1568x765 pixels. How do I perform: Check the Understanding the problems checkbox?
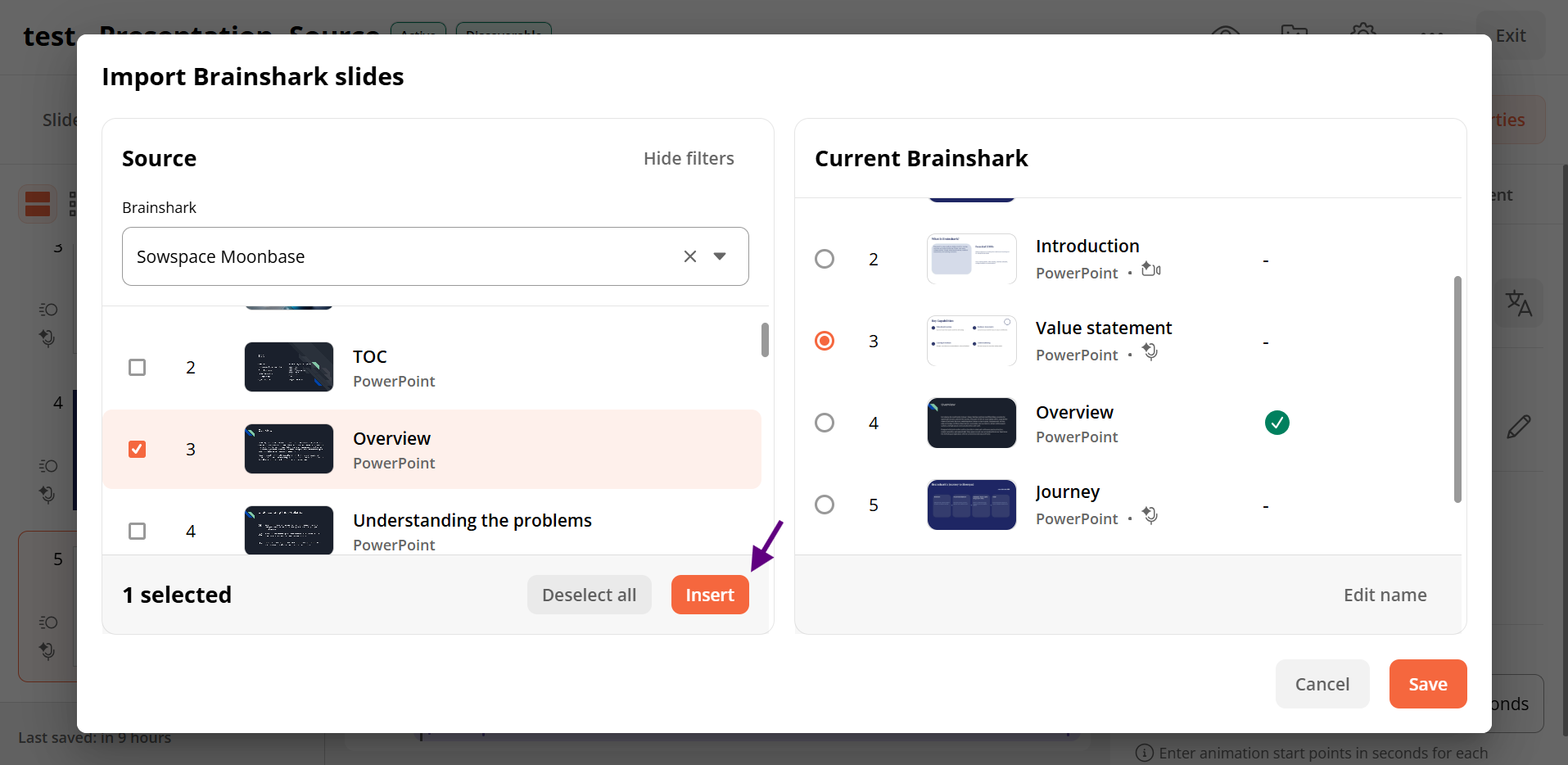point(138,531)
